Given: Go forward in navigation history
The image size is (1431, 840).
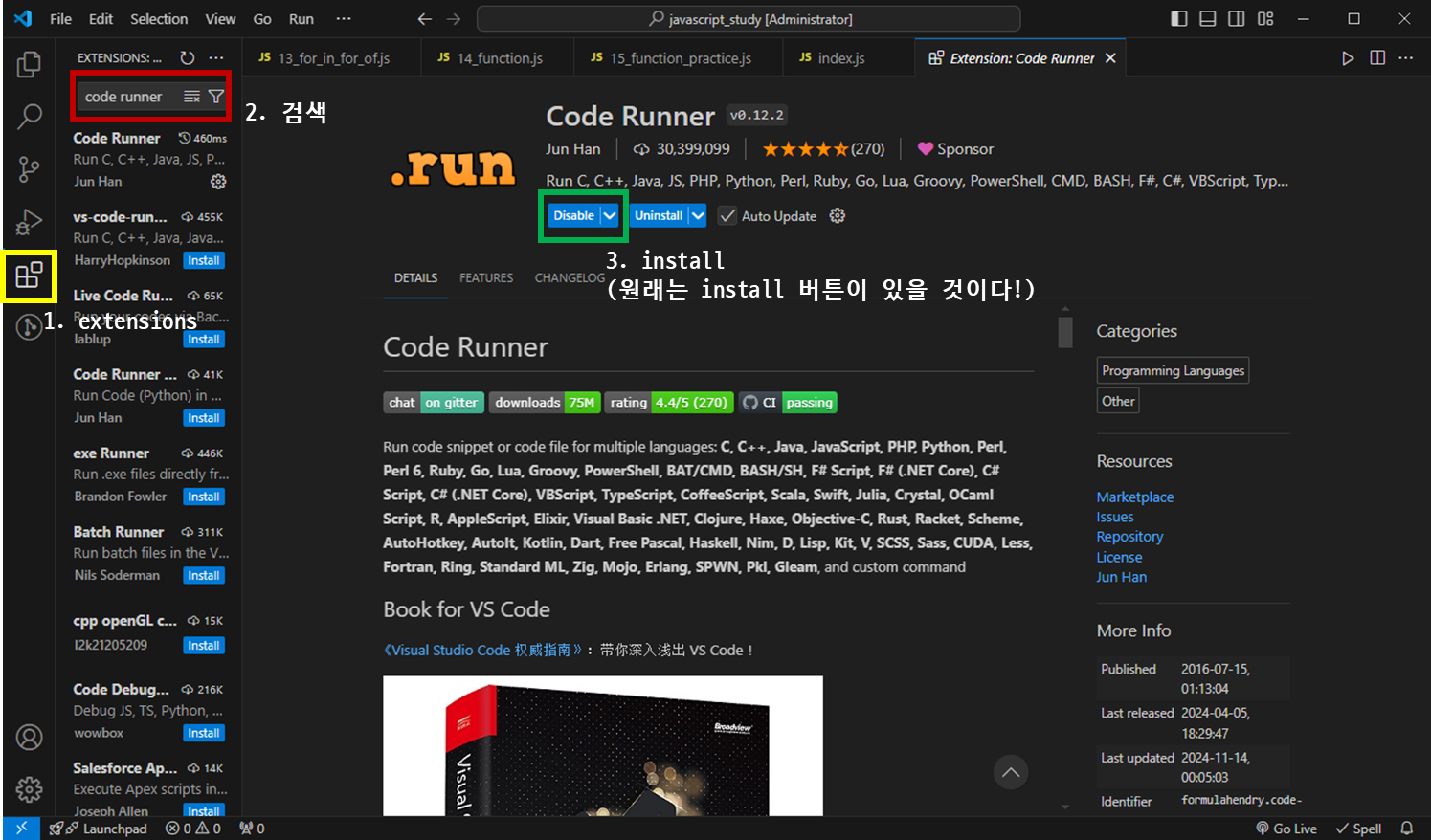Looking at the screenshot, I should 454,19.
